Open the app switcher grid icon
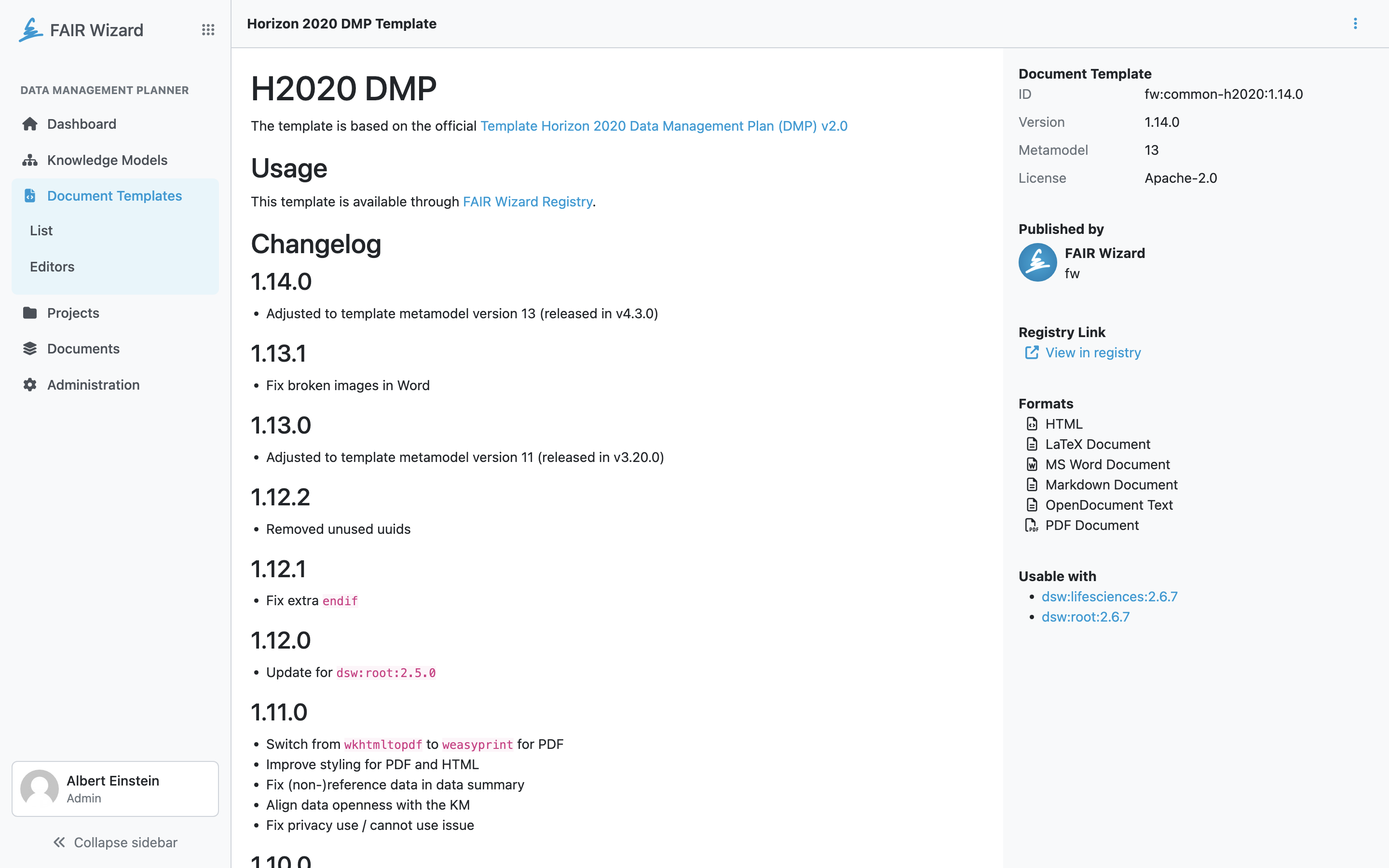 pyautogui.click(x=208, y=30)
